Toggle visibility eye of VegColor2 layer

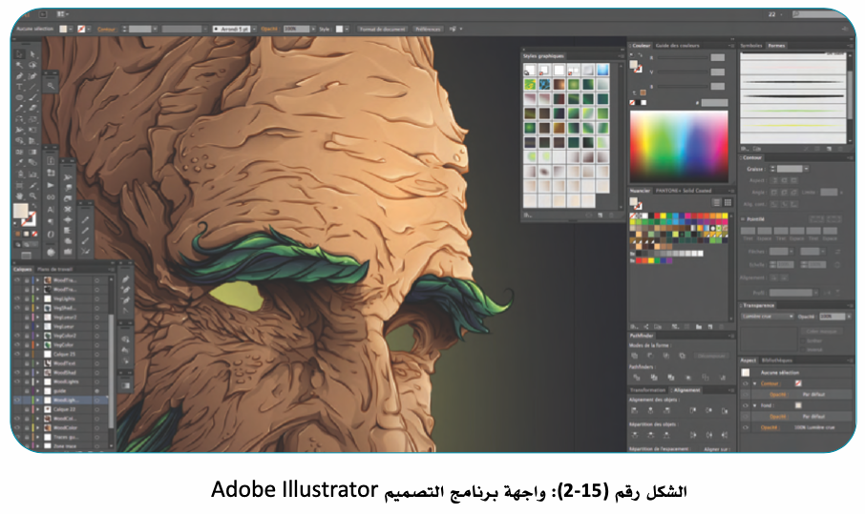[17, 335]
